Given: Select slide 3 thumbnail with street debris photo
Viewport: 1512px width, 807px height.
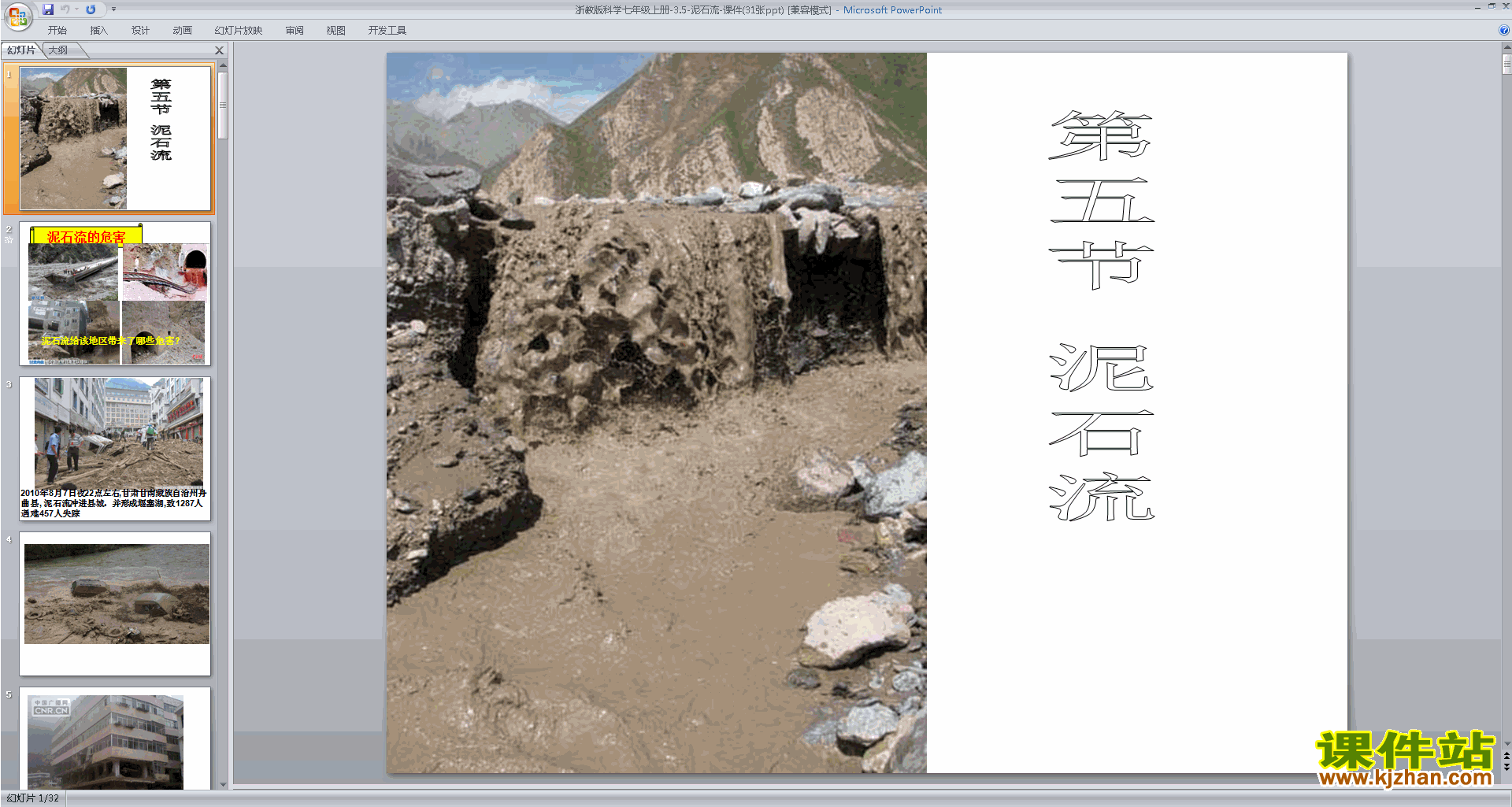Looking at the screenshot, I should (115, 449).
